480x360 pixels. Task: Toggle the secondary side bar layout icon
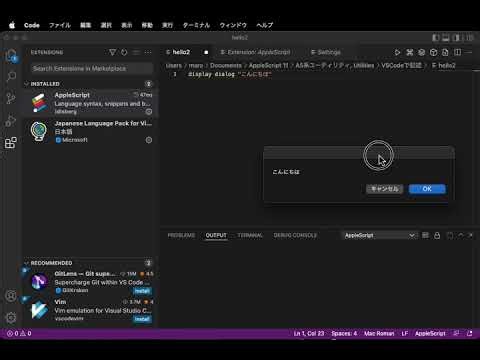(457, 38)
